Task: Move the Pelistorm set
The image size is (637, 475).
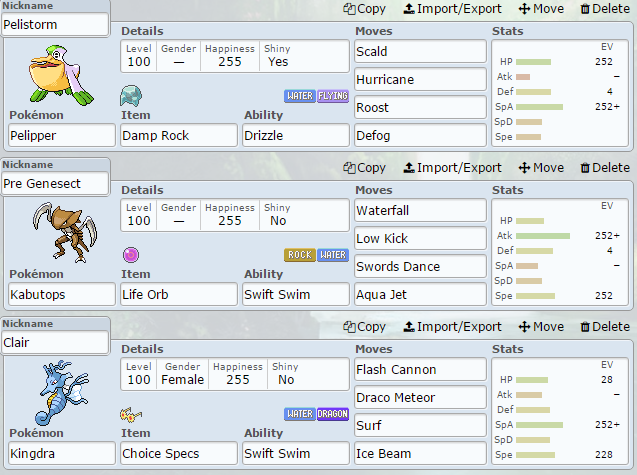Action: click(541, 9)
